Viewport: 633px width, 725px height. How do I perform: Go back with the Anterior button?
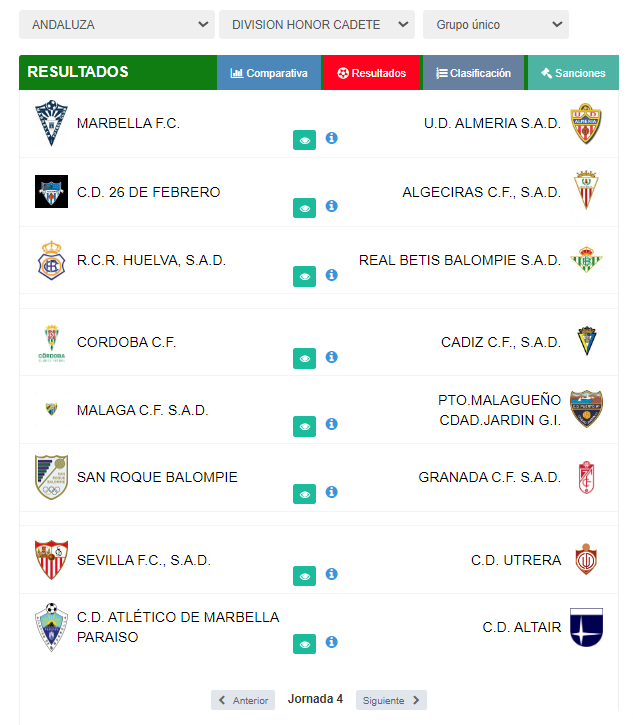(243, 700)
